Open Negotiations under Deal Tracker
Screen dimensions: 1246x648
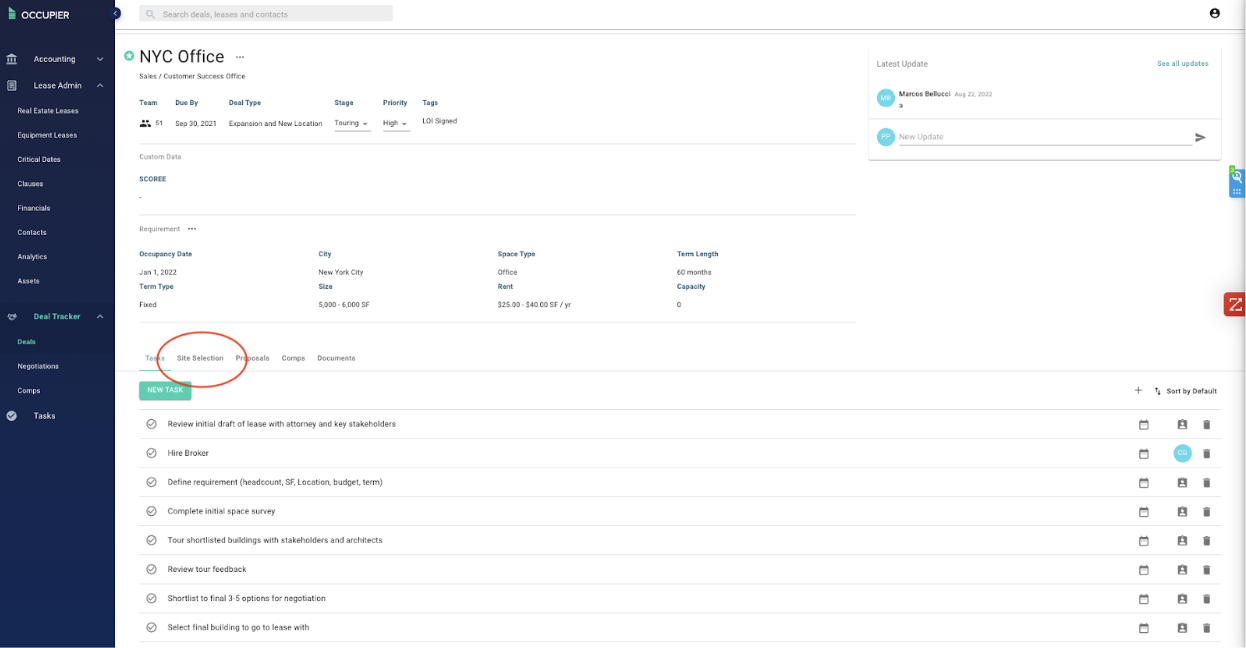[38, 366]
